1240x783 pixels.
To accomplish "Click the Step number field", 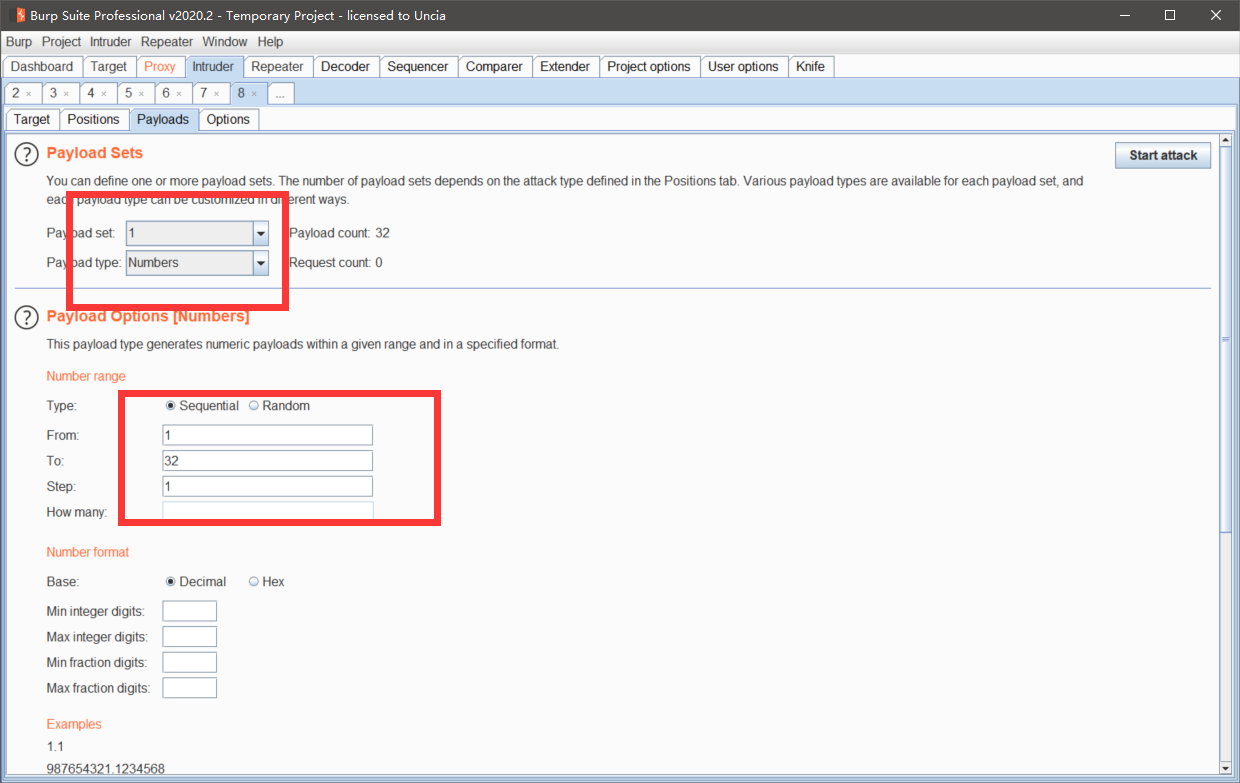I will [x=267, y=487].
